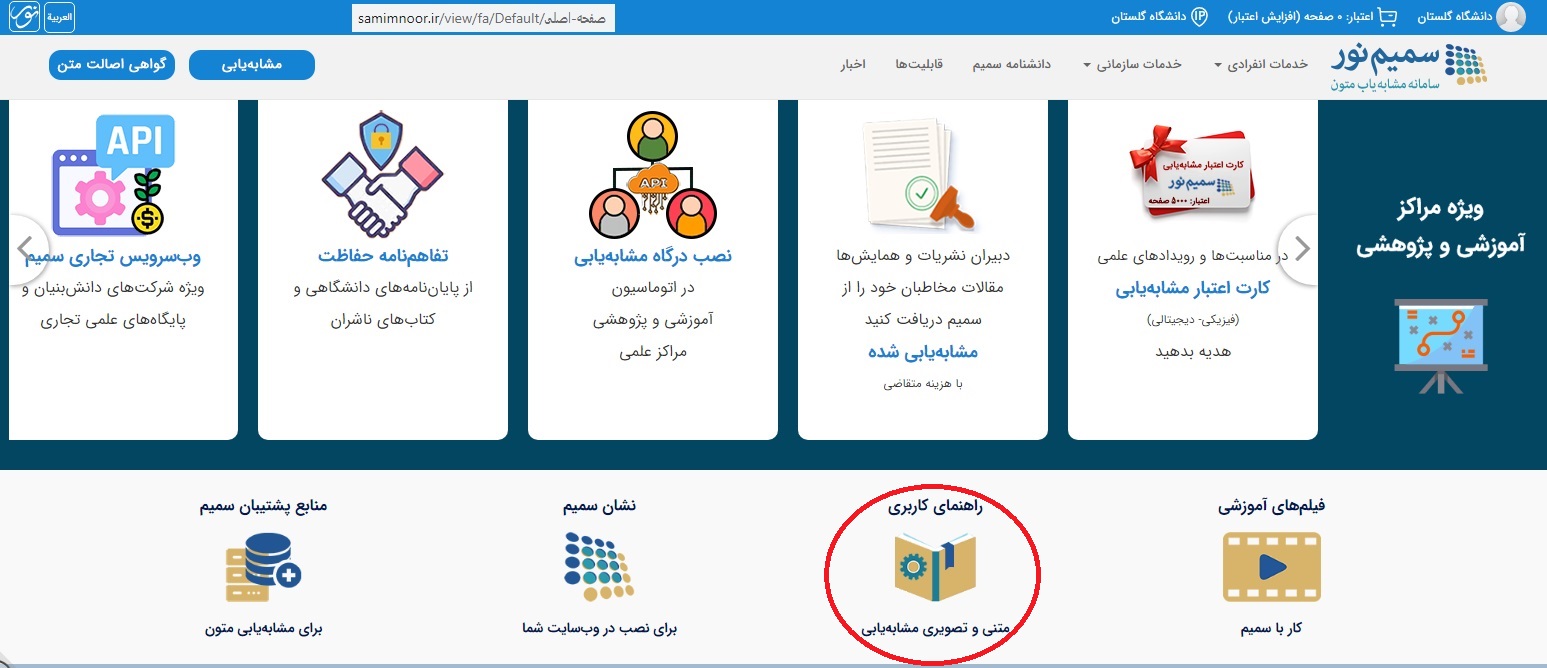1547x668 pixels.
Task: Open تفاهم‌نامه حفاظت link
Action: 383,257
